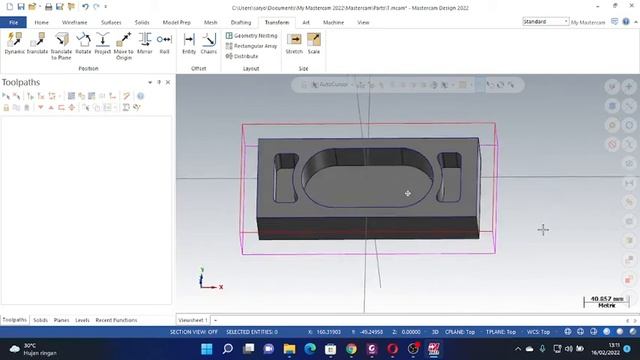The width and height of the screenshot is (640, 360).
Task: Close the Toolpaths panel
Action: (168, 82)
